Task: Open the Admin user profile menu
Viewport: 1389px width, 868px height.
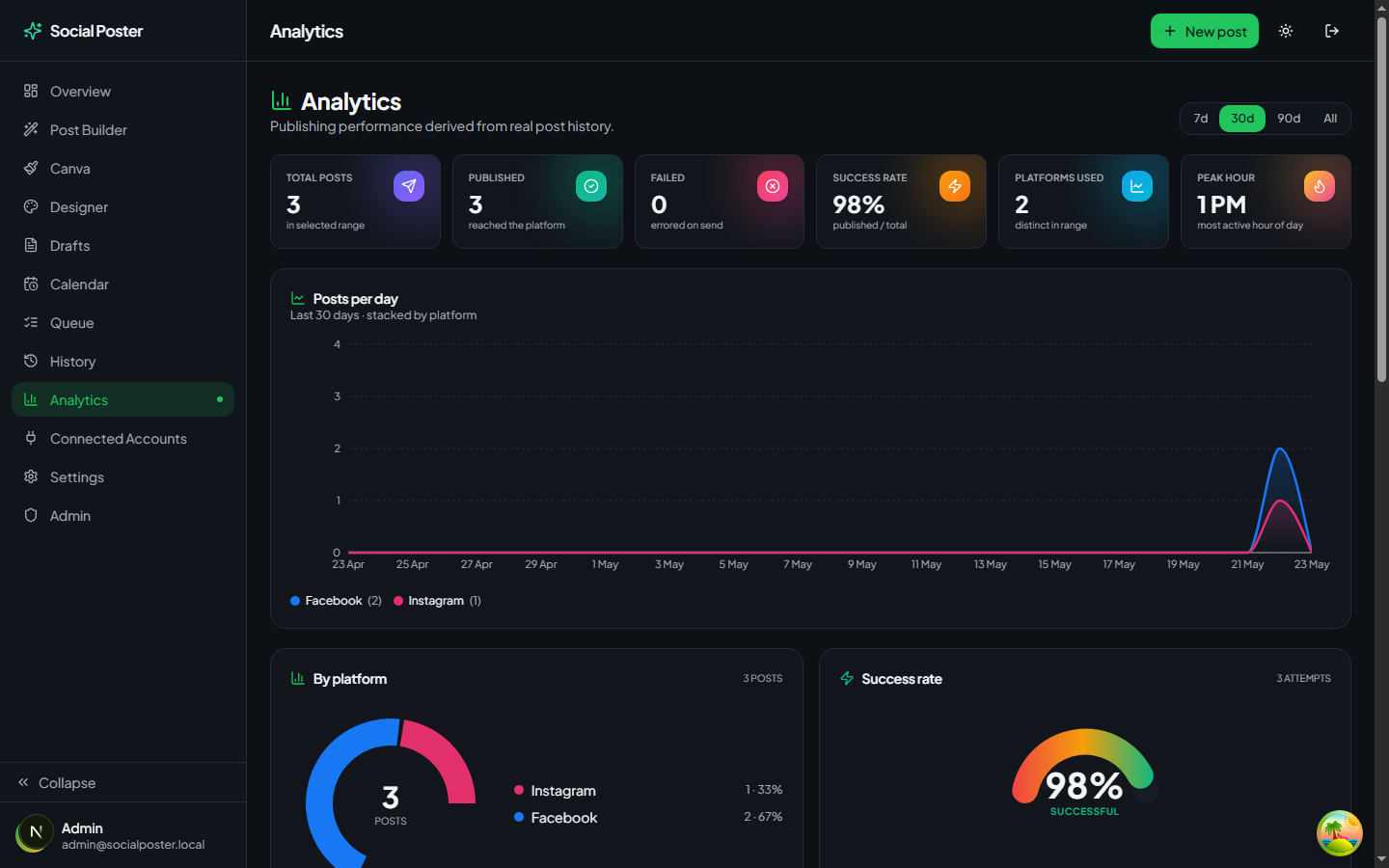Action: 123,835
